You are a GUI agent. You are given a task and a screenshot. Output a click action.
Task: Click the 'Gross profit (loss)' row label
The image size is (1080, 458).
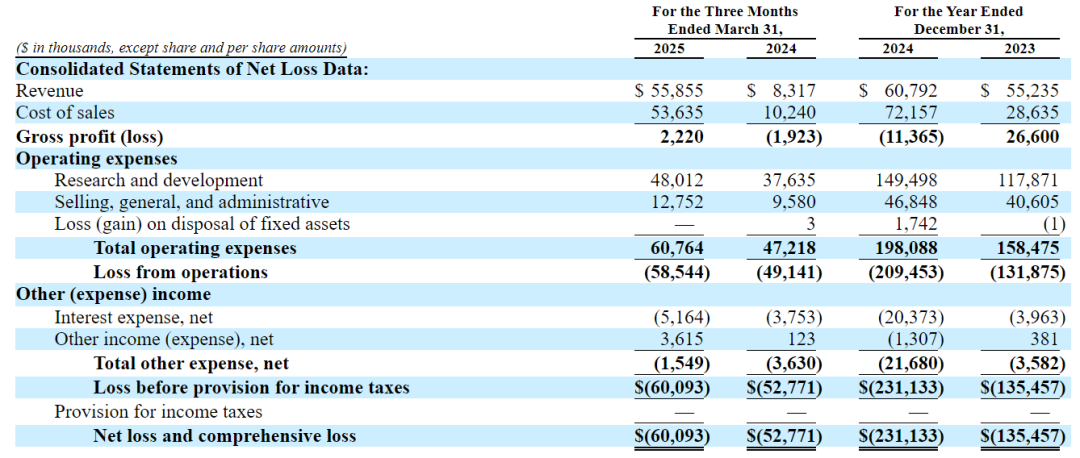tap(90, 137)
